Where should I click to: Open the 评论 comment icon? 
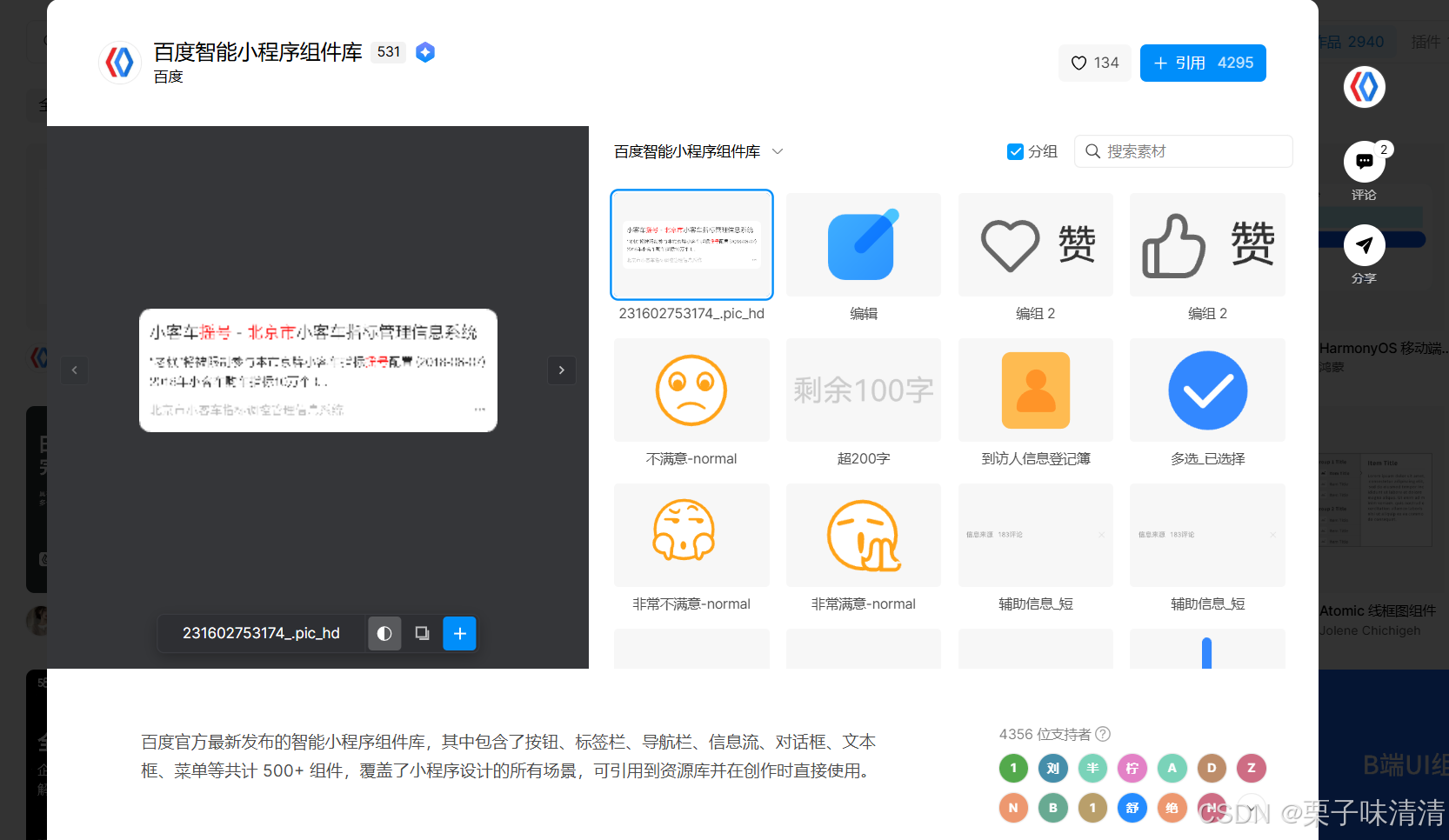[x=1364, y=162]
